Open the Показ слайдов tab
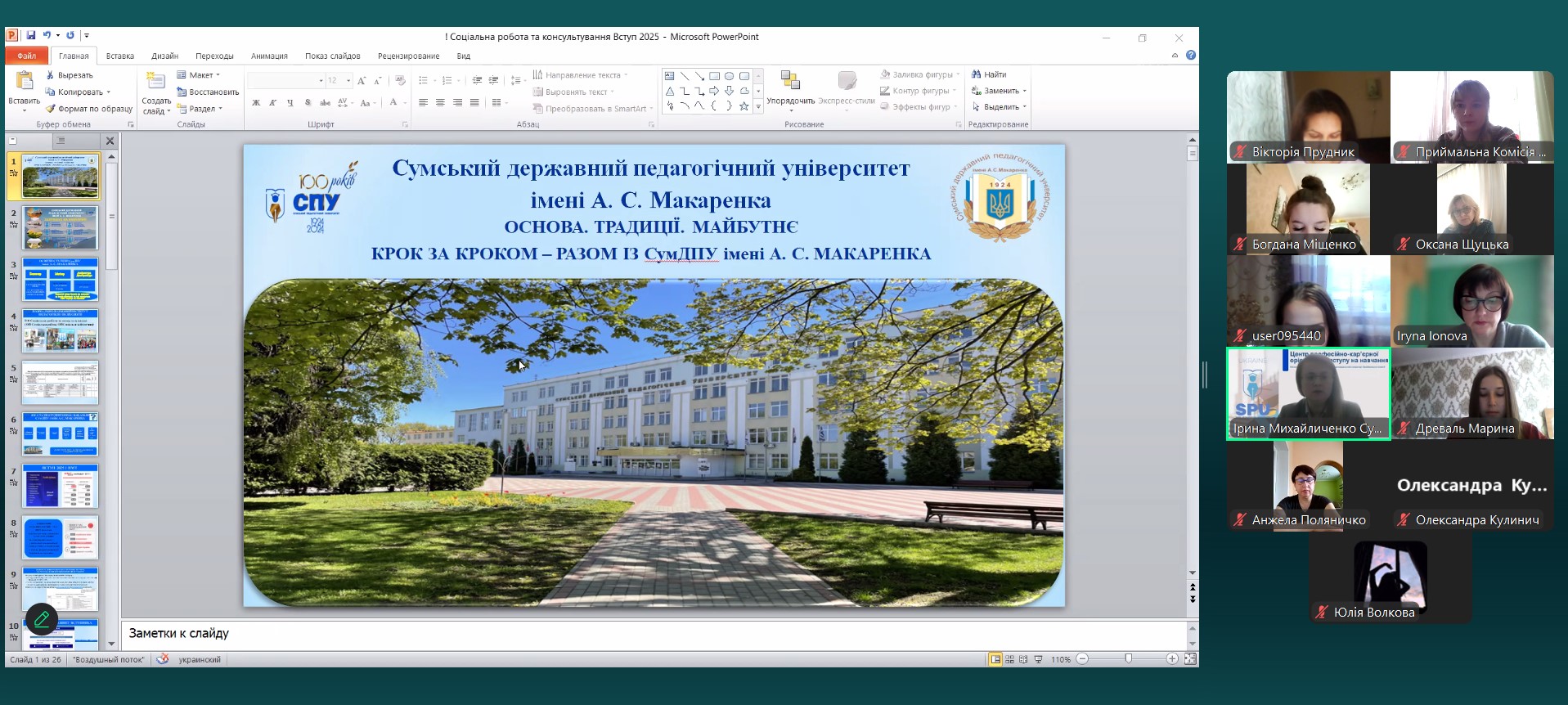The width and height of the screenshot is (1568, 705). [x=332, y=56]
